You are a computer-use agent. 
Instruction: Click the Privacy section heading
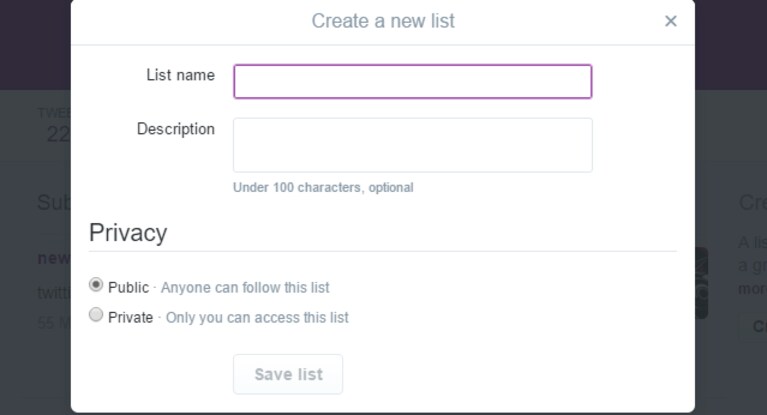coord(128,232)
